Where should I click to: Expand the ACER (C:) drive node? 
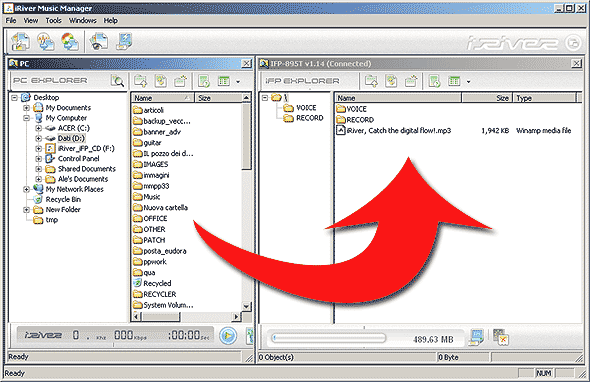pos(38,128)
